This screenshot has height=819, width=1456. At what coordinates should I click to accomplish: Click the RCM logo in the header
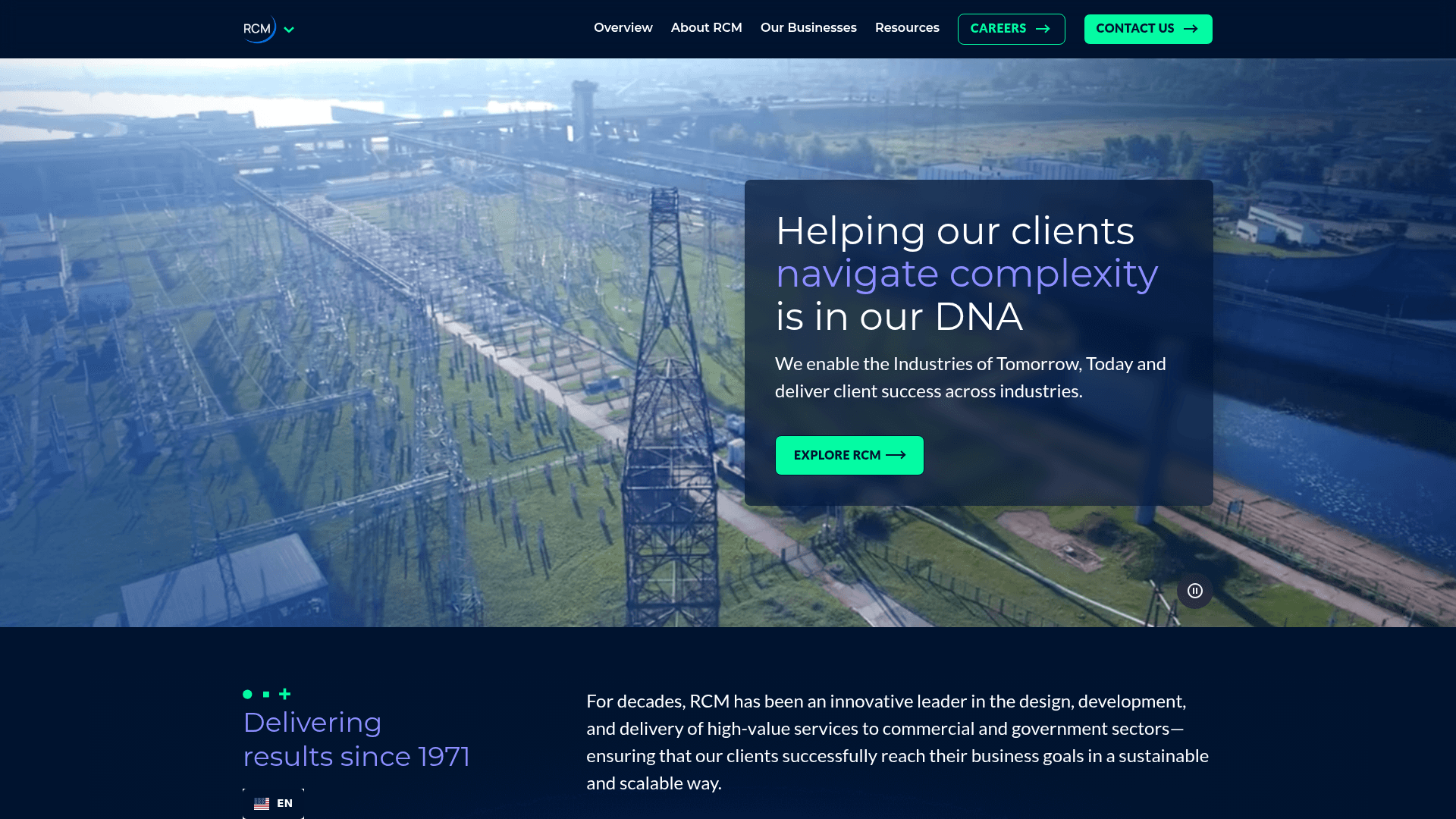tap(258, 29)
